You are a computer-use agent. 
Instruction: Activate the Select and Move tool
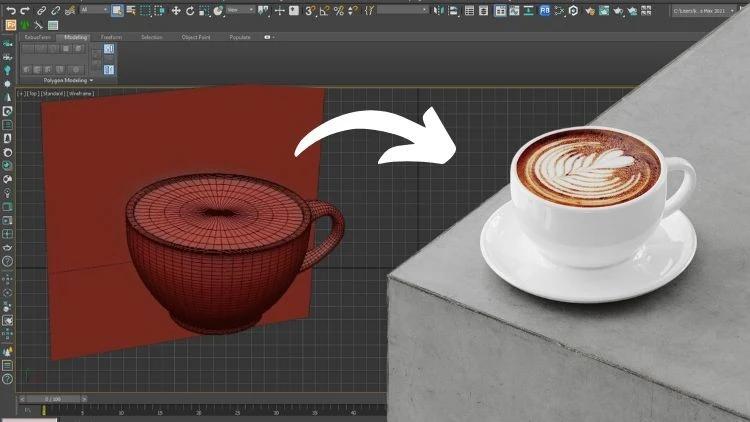[x=176, y=10]
